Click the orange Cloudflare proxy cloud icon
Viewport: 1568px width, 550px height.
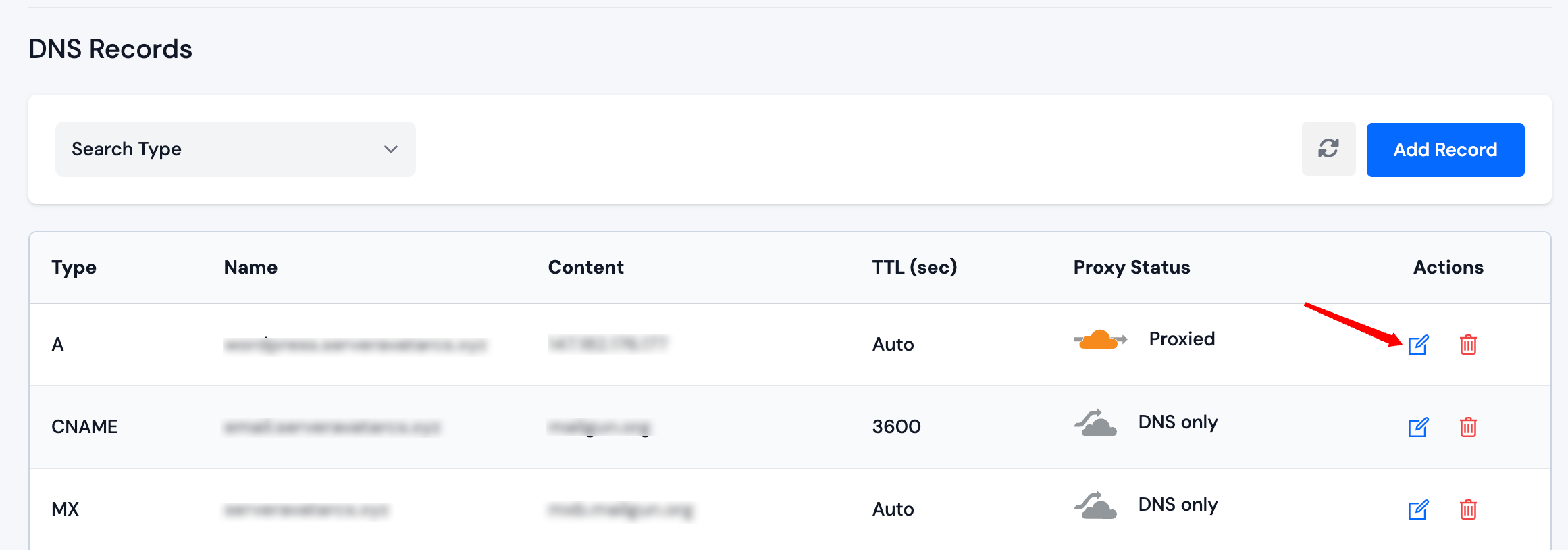point(1099,339)
